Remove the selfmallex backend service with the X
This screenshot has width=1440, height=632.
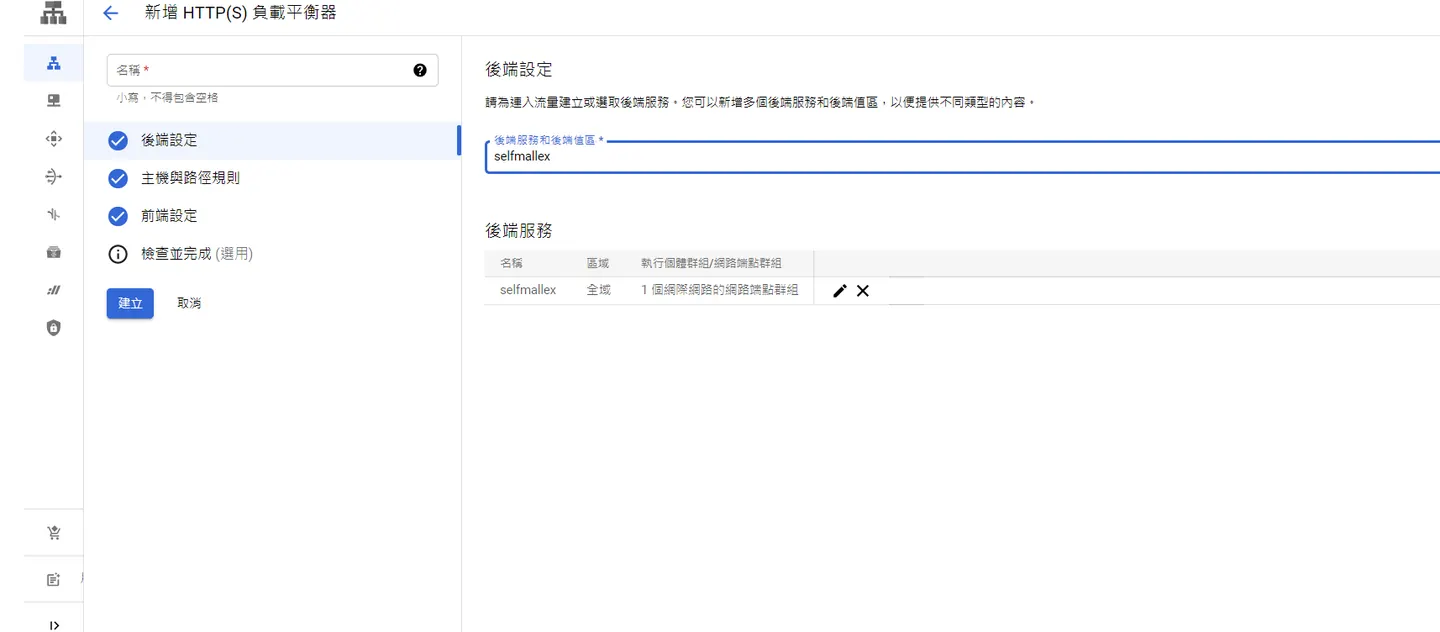pos(863,291)
